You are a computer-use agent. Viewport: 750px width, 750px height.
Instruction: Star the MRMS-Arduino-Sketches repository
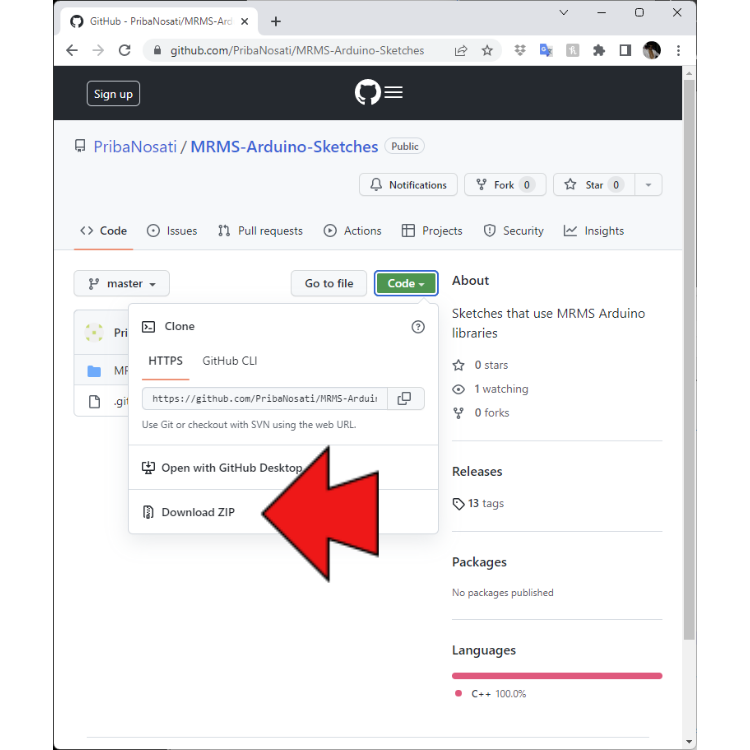pos(593,185)
